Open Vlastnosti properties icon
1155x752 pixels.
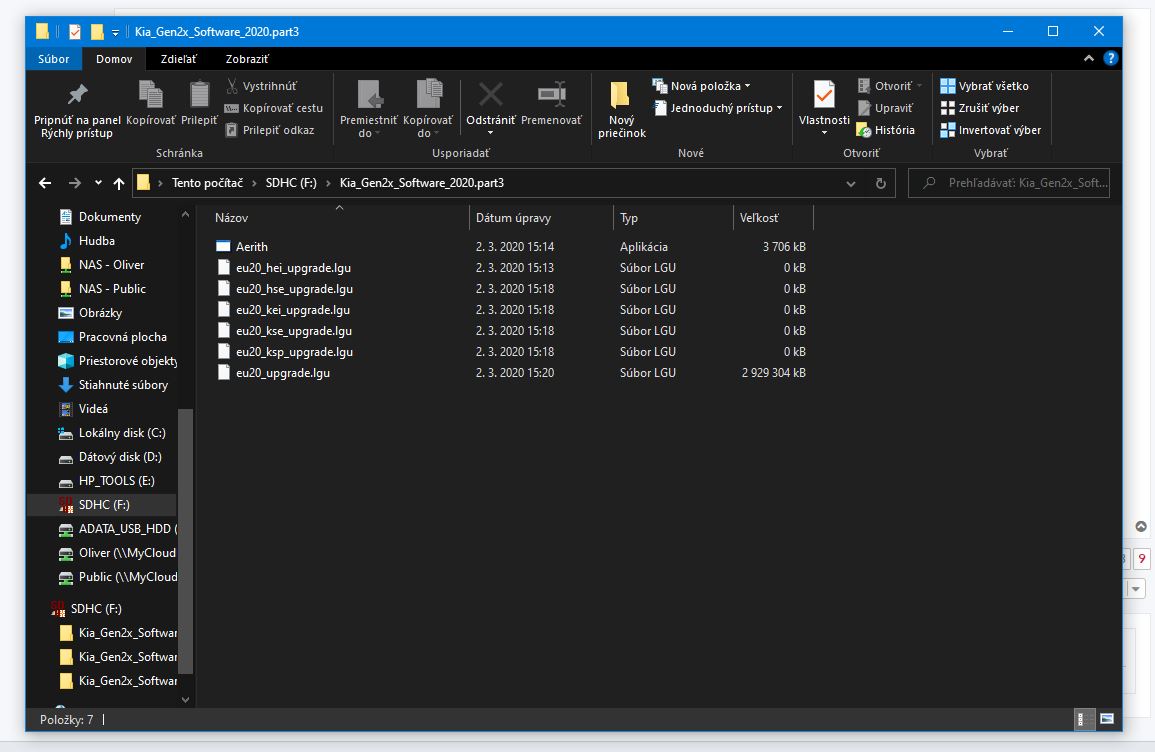click(x=824, y=94)
